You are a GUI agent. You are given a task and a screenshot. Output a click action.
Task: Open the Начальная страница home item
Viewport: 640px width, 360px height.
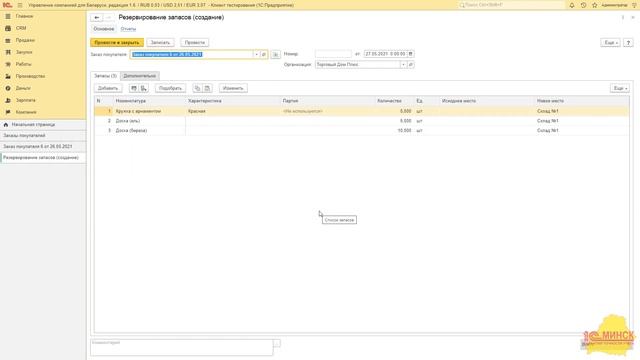(x=33, y=124)
